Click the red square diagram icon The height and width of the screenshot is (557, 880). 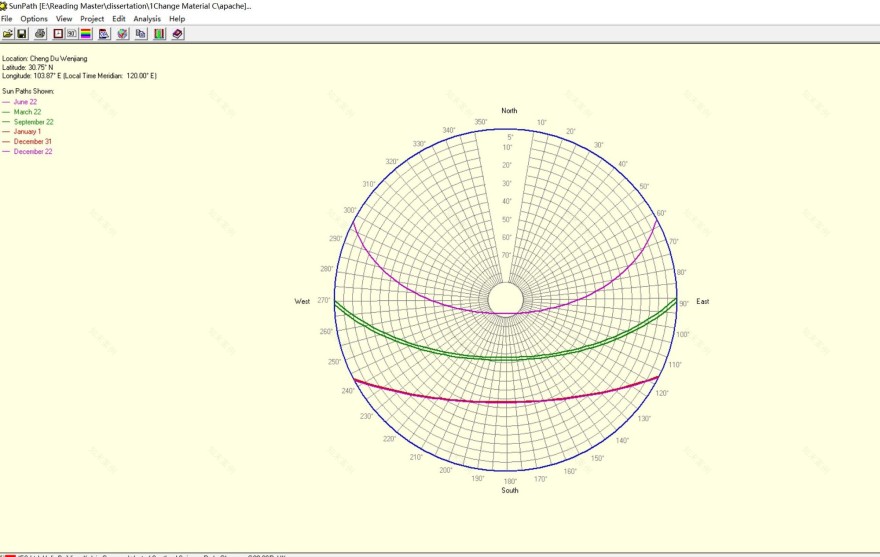coord(58,34)
